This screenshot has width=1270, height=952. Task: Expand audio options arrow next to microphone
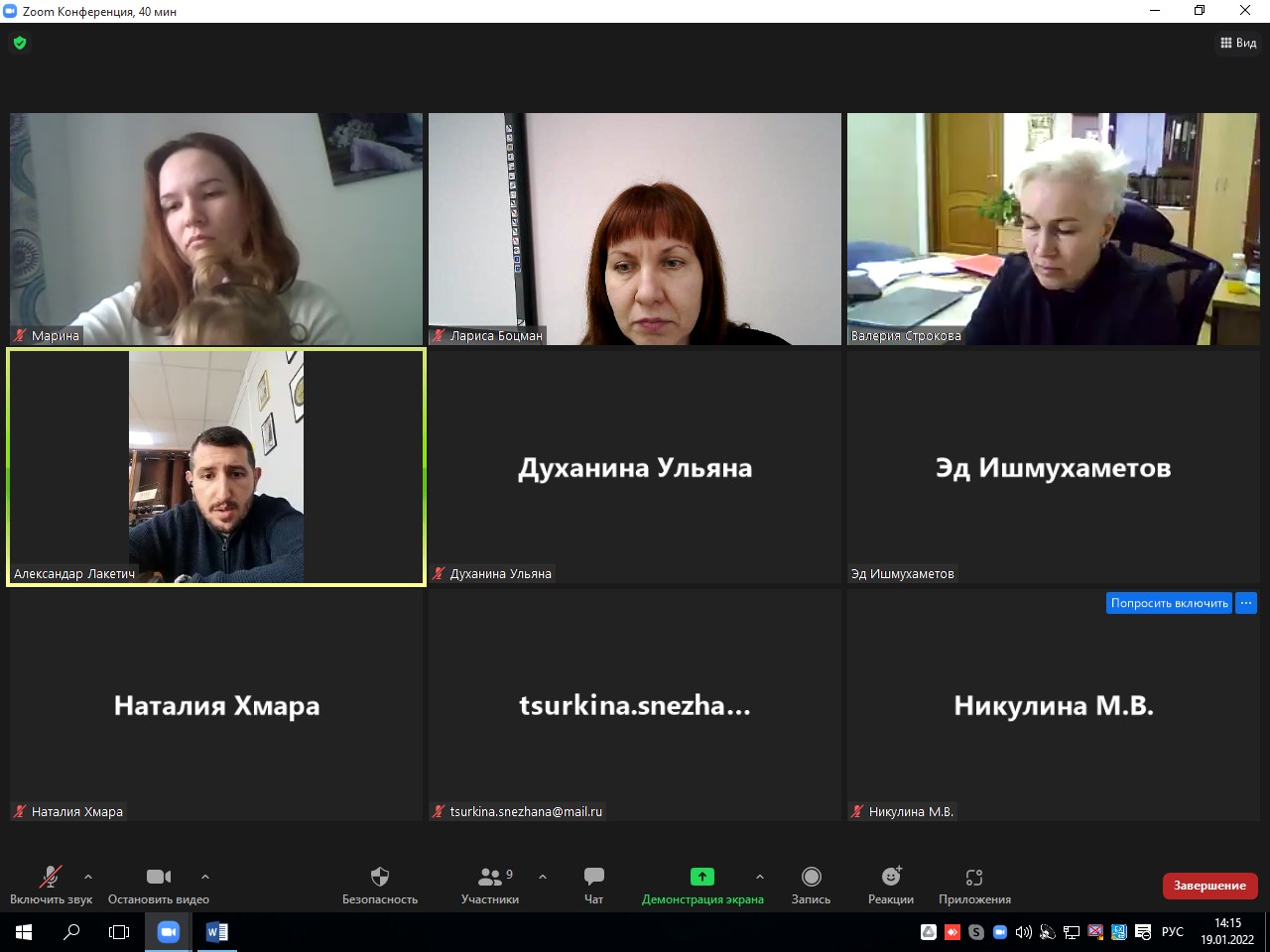(x=88, y=877)
